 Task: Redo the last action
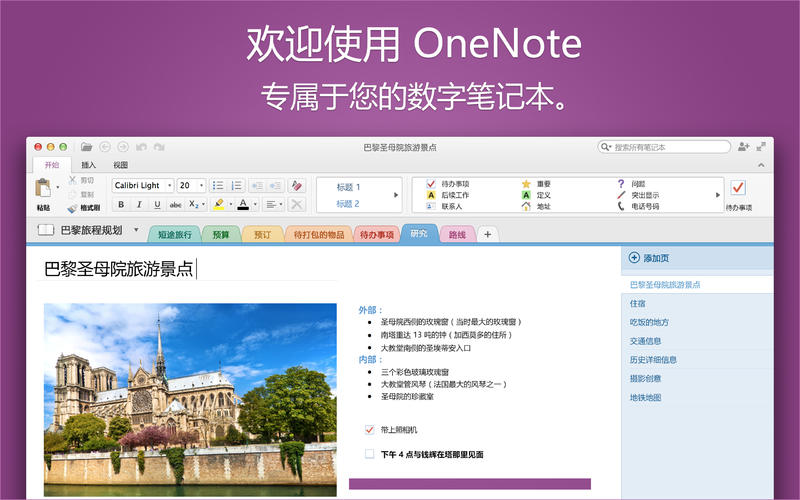click(159, 147)
